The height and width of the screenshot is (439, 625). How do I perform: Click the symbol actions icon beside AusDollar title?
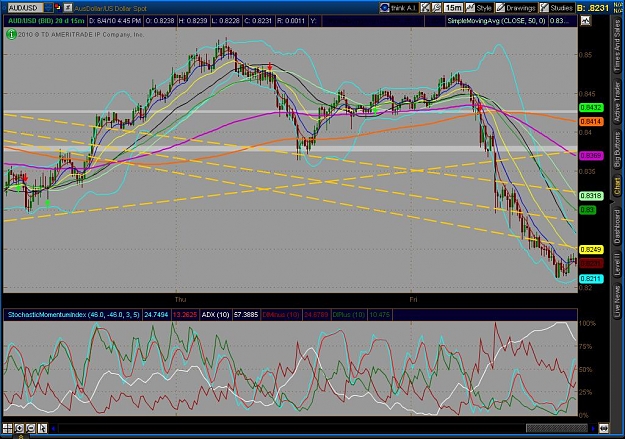pyautogui.click(x=68, y=8)
